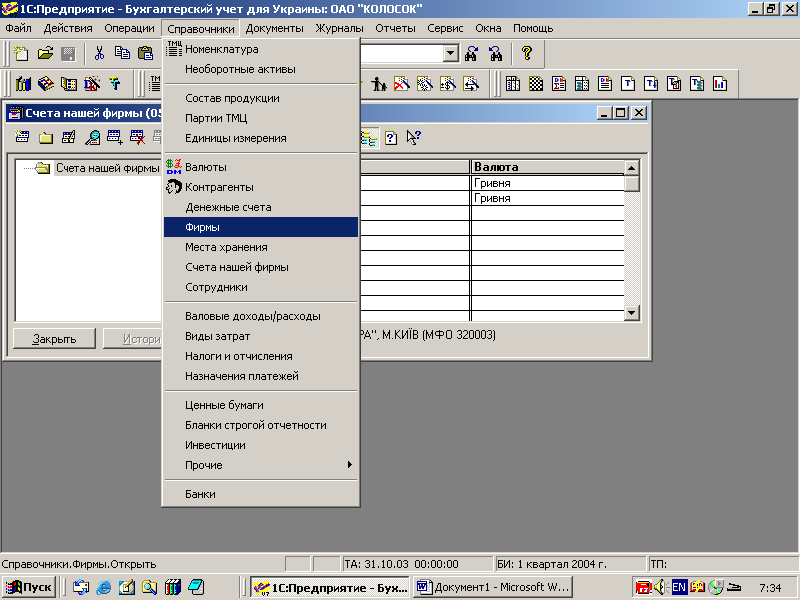The image size is (800, 600).
Task: Open Необоротные активы from menu
Action: tap(261, 69)
